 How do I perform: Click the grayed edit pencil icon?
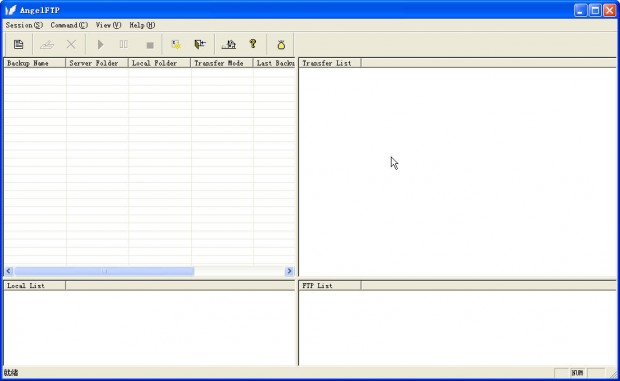(x=47, y=44)
